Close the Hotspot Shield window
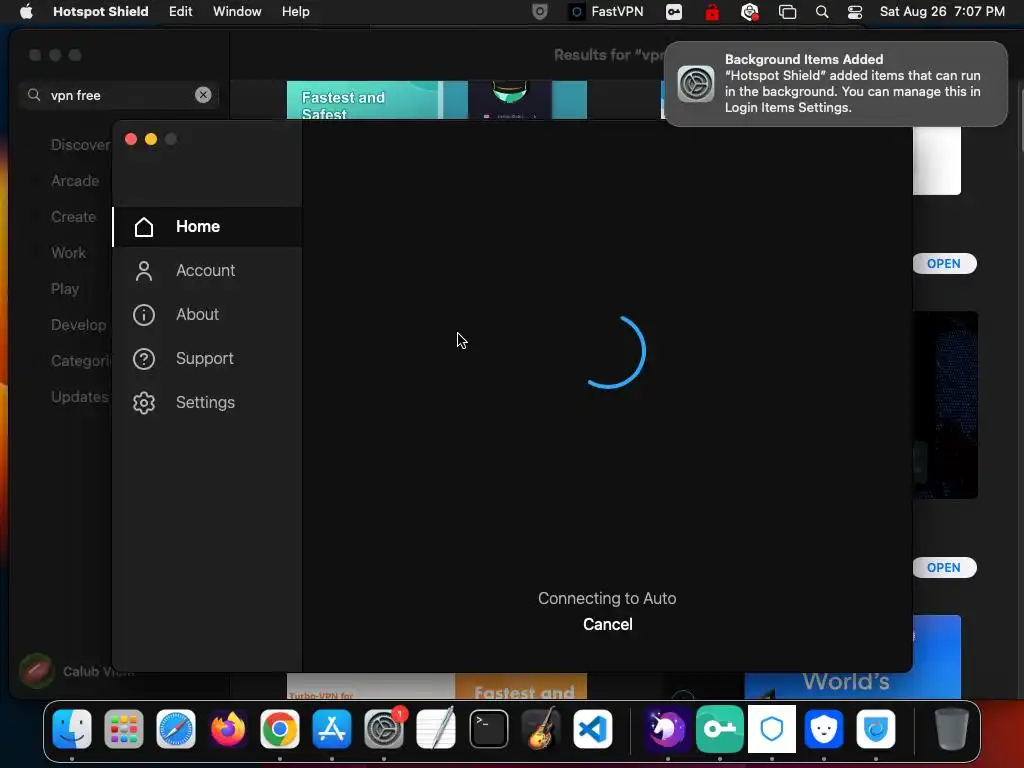The image size is (1024, 768). click(131, 139)
